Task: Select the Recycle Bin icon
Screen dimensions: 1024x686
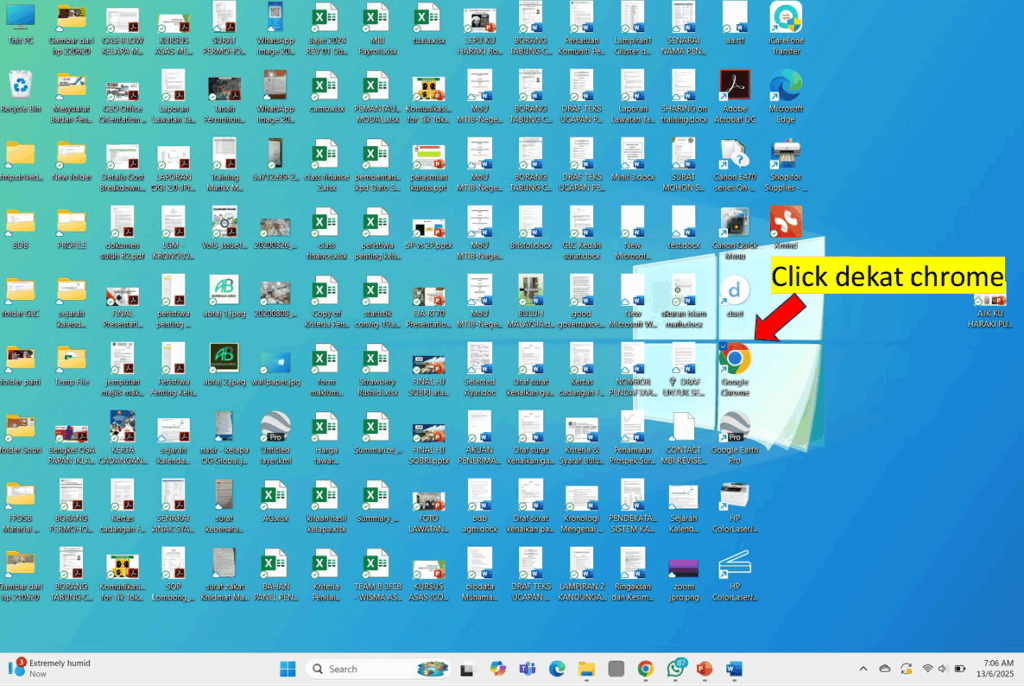Action: coord(20,87)
